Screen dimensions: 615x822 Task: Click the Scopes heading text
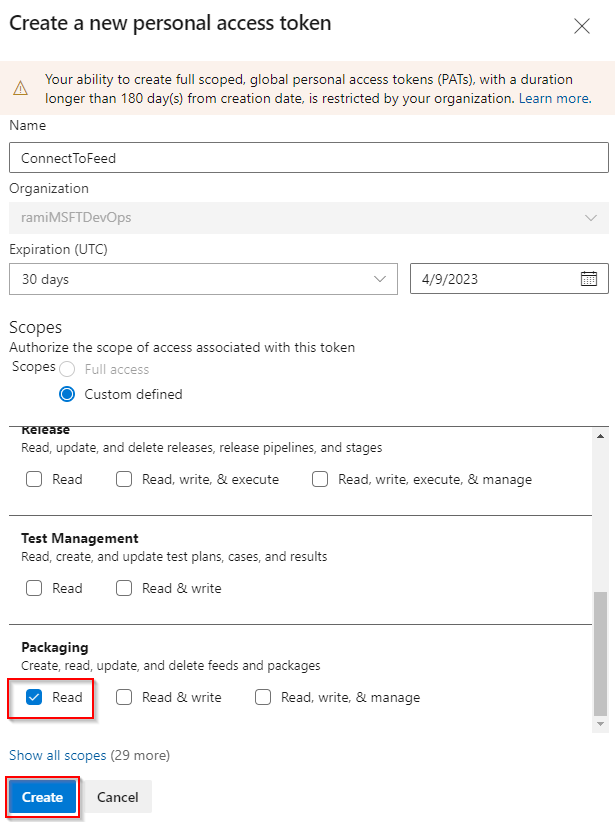pyautogui.click(x=36, y=327)
